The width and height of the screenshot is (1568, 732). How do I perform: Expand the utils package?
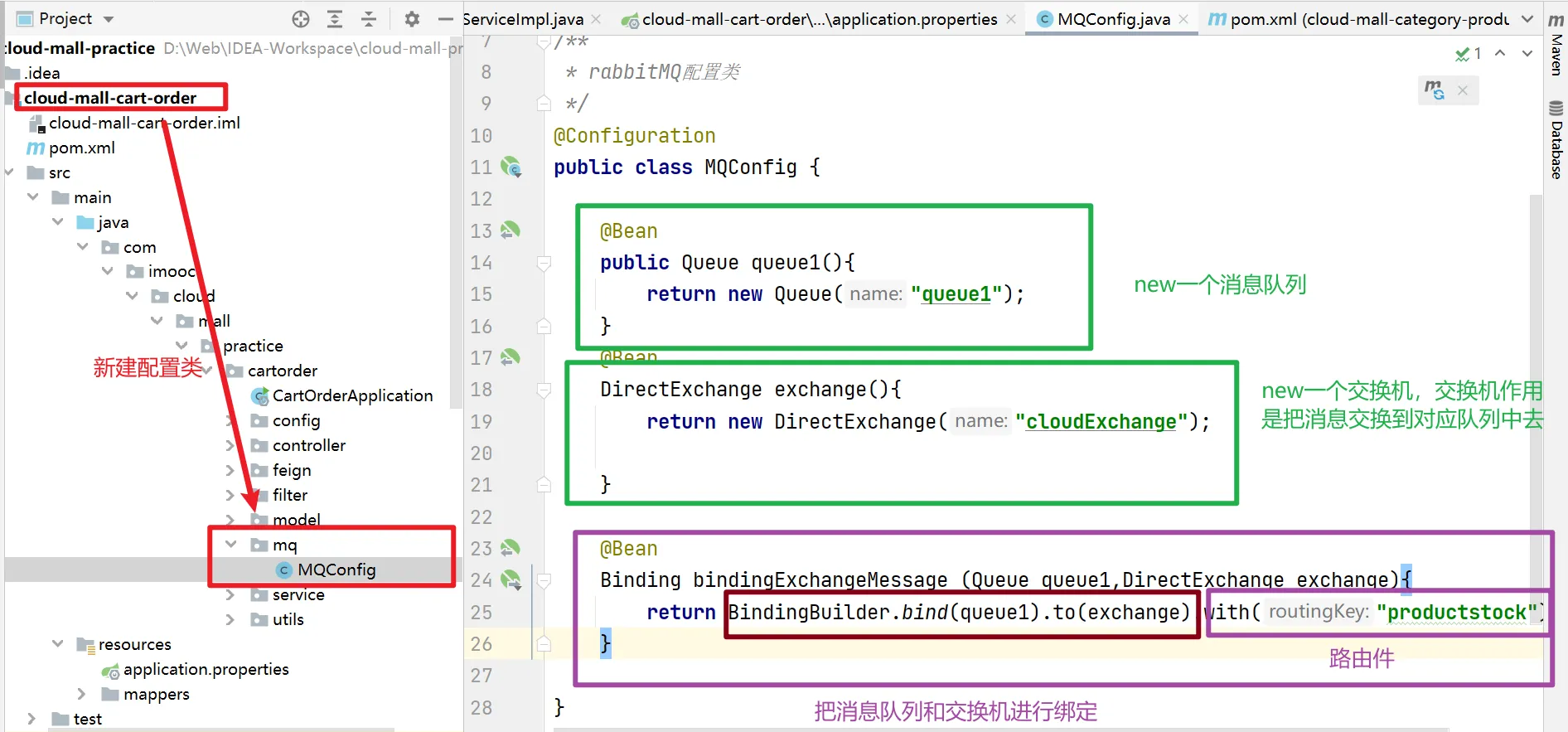tap(231, 619)
